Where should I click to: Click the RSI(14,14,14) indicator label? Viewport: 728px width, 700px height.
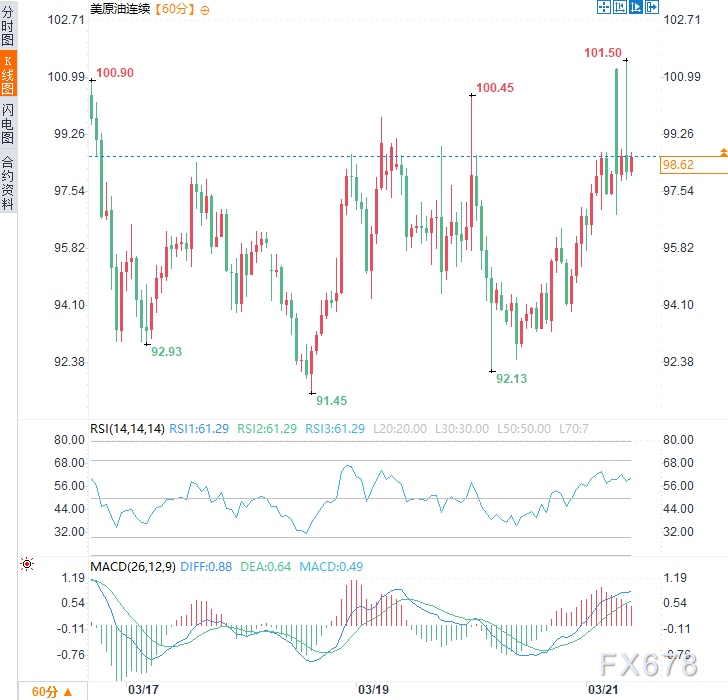tap(127, 428)
